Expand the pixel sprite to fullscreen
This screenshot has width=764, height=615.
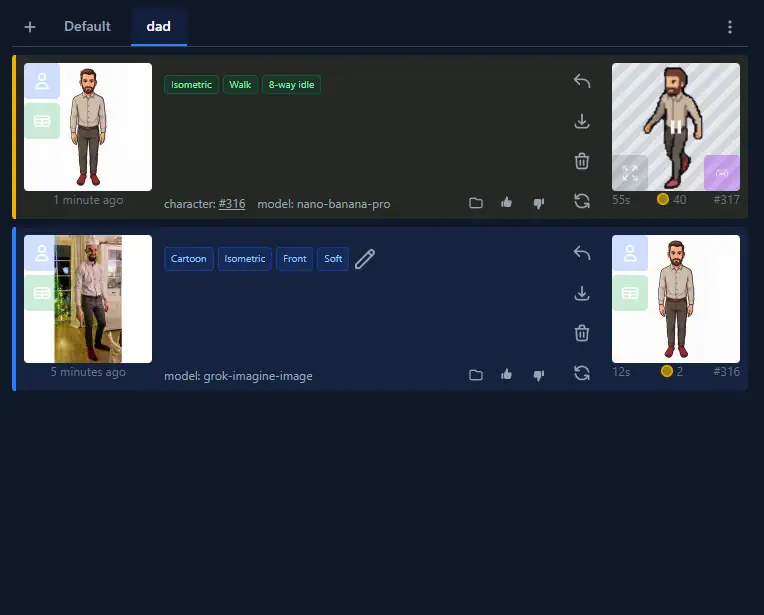click(x=630, y=172)
